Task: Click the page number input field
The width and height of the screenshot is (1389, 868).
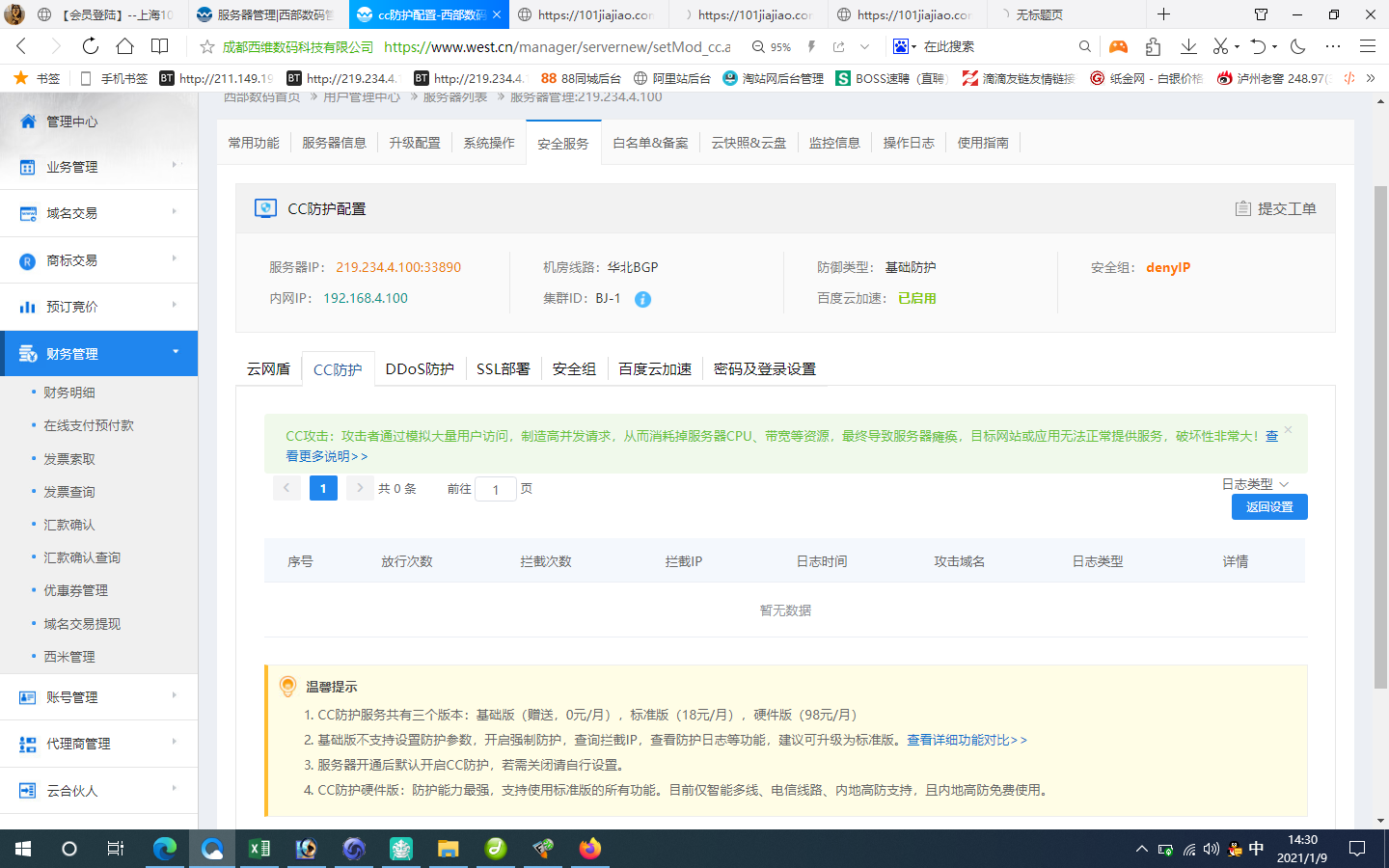Action: 496,489
